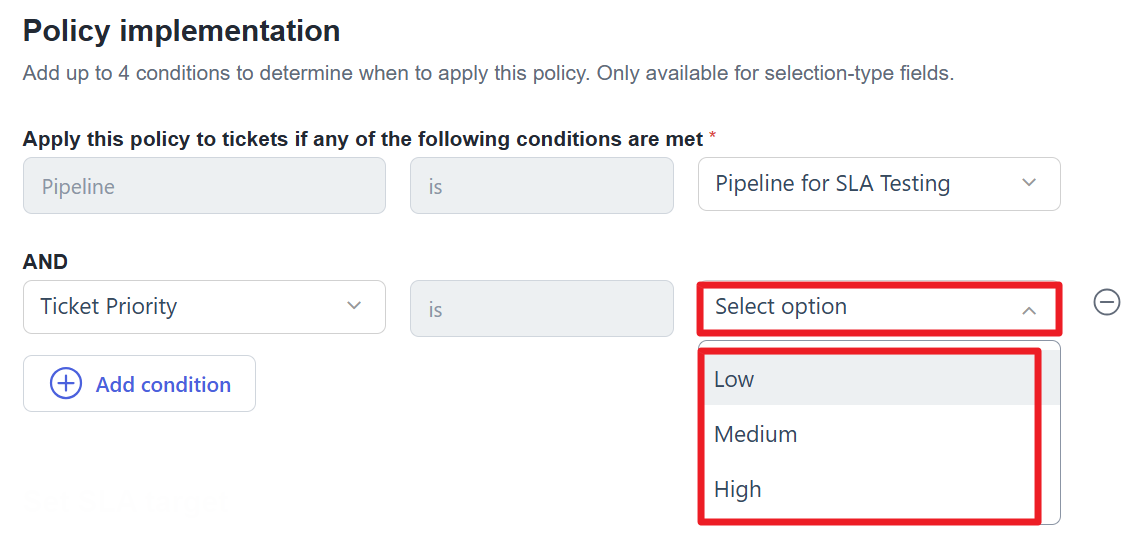Click the Ticket Priority chevron arrow
1133x534 pixels.
(x=353, y=306)
